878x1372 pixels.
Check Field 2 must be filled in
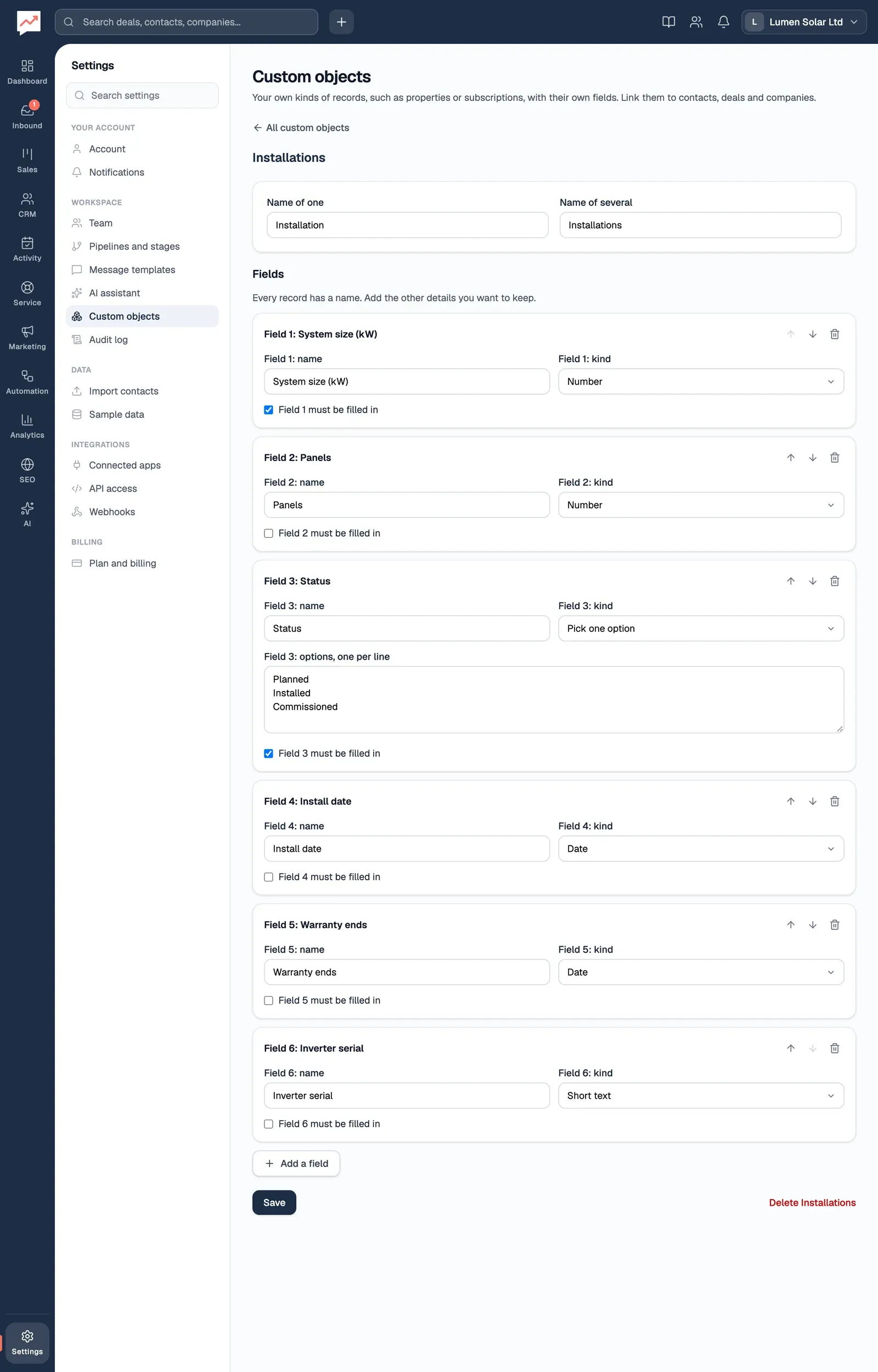tap(268, 533)
